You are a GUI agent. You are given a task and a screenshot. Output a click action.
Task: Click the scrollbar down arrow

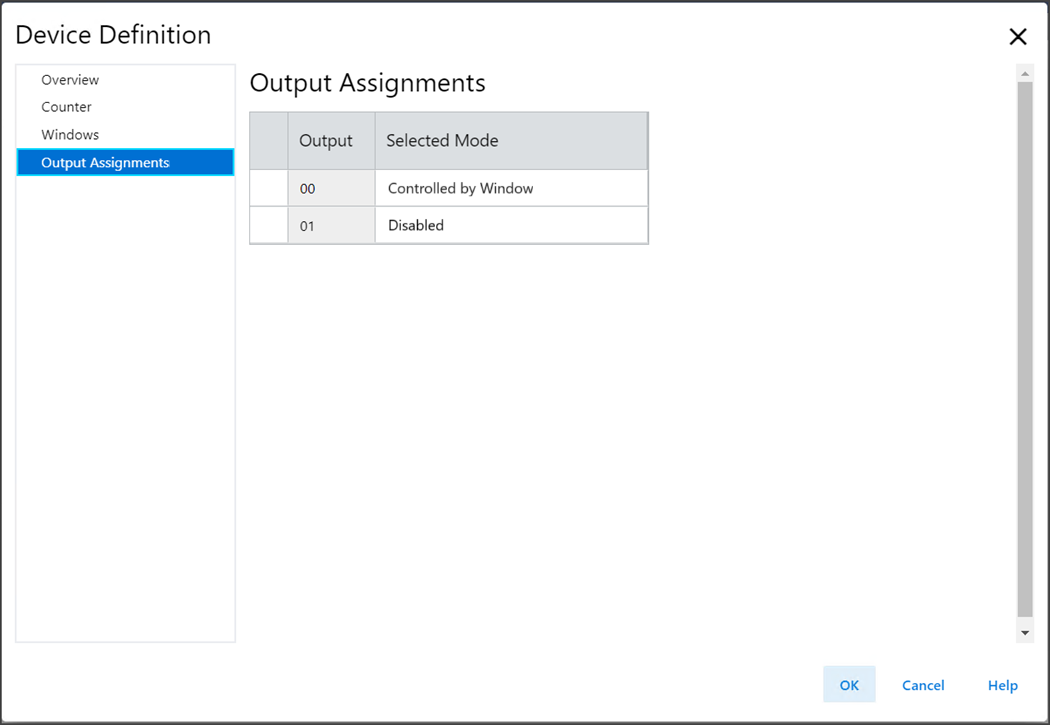click(1024, 632)
